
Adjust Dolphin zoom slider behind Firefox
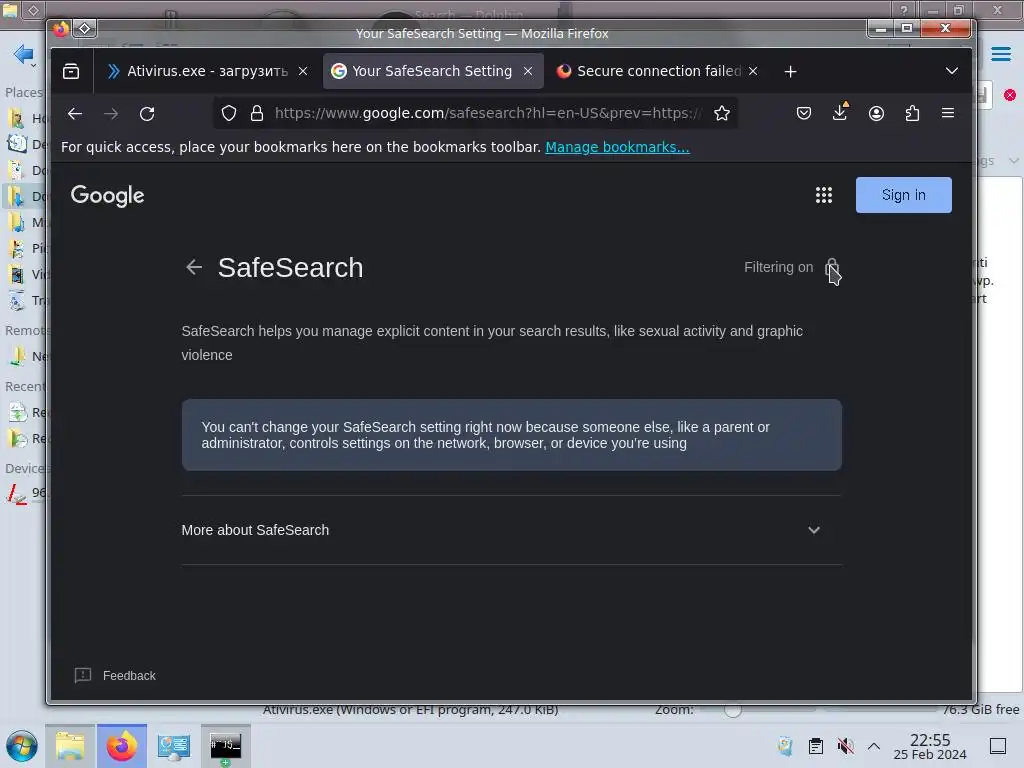tap(733, 710)
